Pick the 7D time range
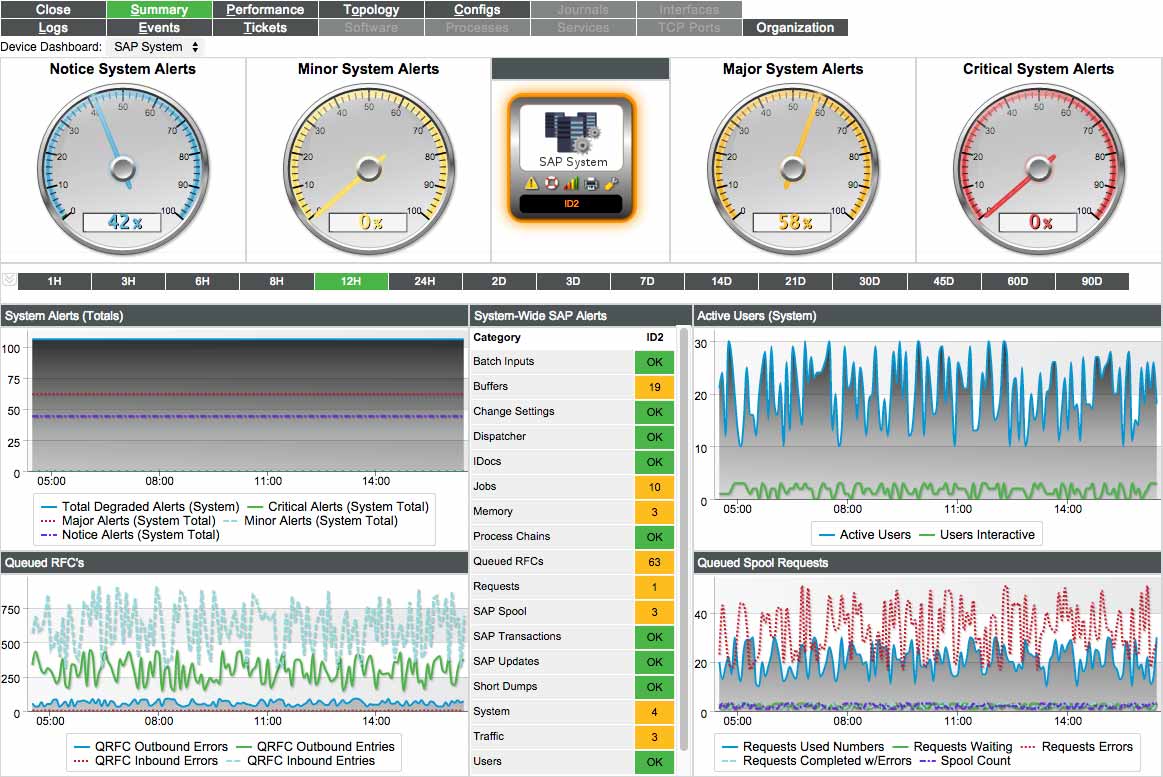This screenshot has height=777, width=1163. click(x=648, y=281)
